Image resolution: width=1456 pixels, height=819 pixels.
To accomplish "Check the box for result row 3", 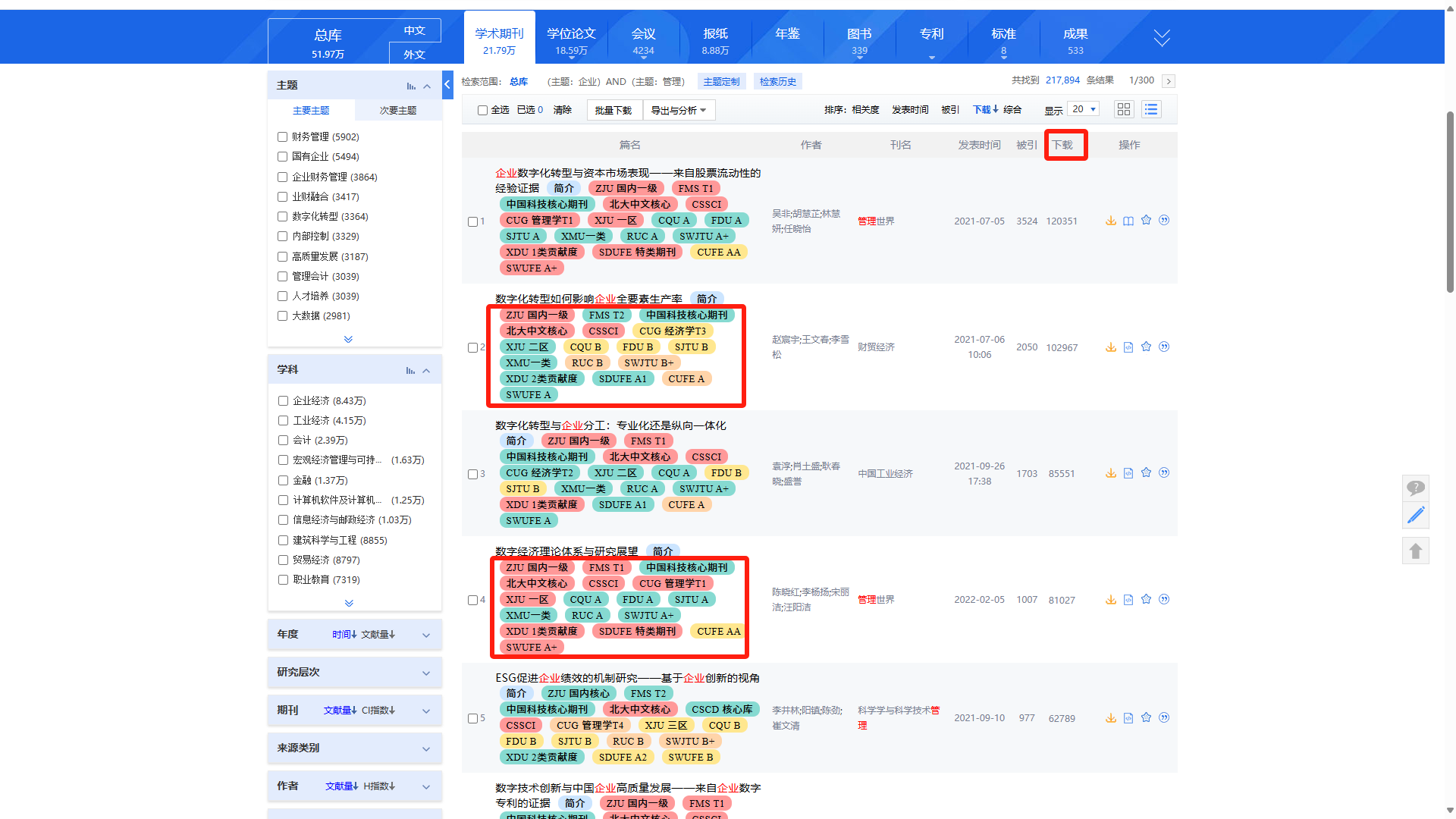I will click(x=472, y=474).
